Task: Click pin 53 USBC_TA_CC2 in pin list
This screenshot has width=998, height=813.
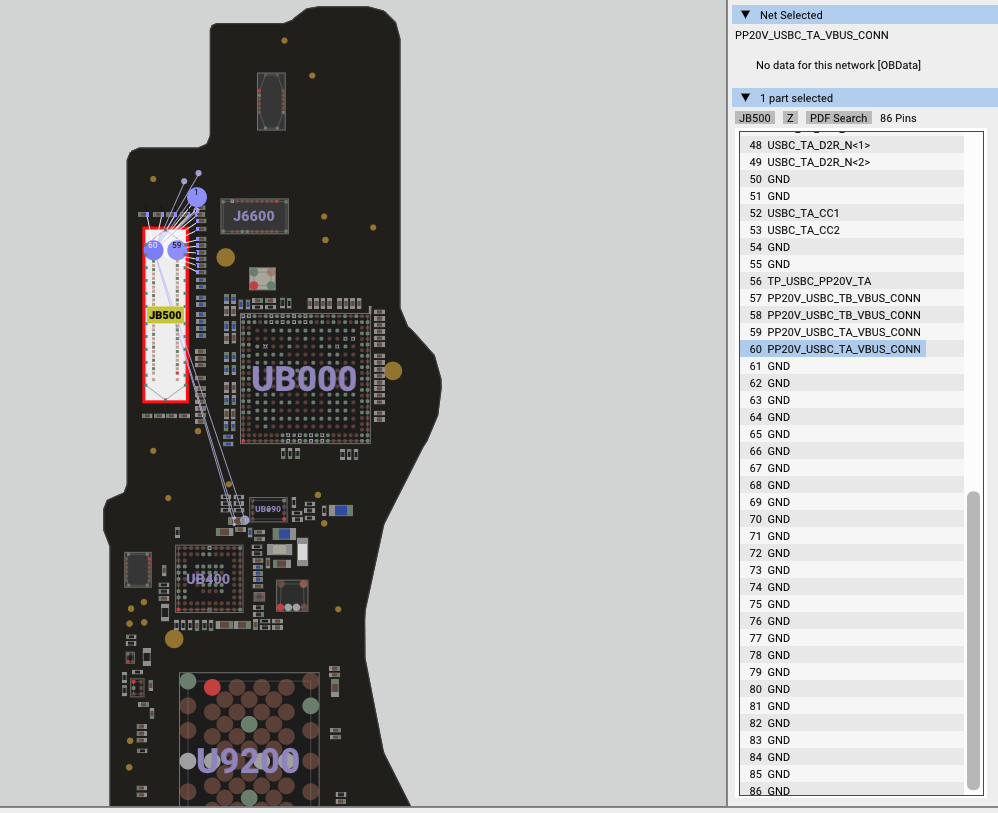Action: tap(803, 230)
